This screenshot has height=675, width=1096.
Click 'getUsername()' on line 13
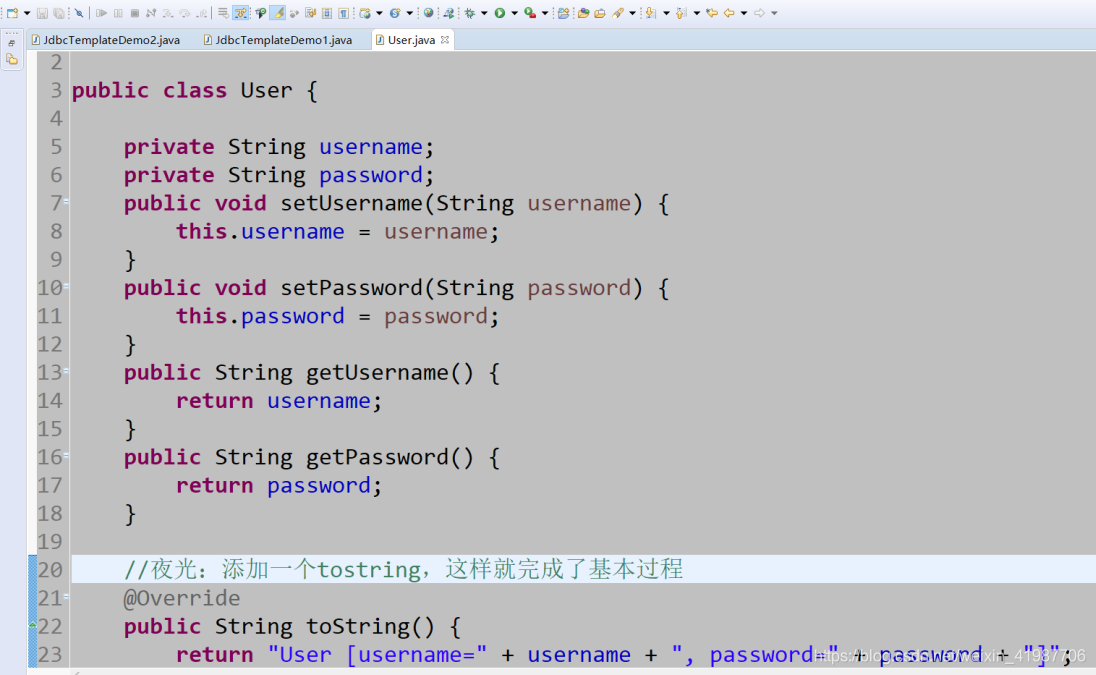click(390, 372)
